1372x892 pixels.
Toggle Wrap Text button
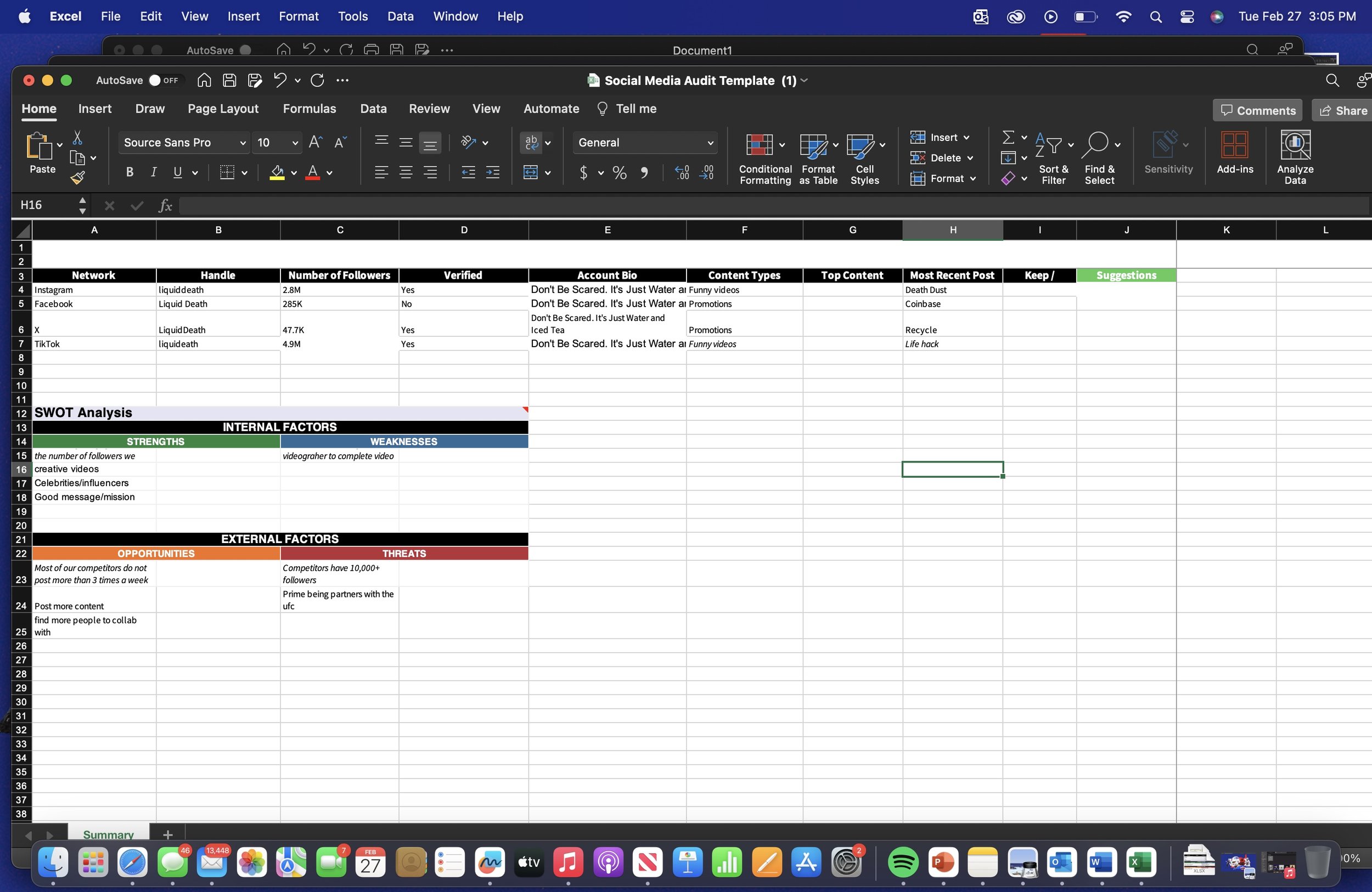pyautogui.click(x=531, y=142)
